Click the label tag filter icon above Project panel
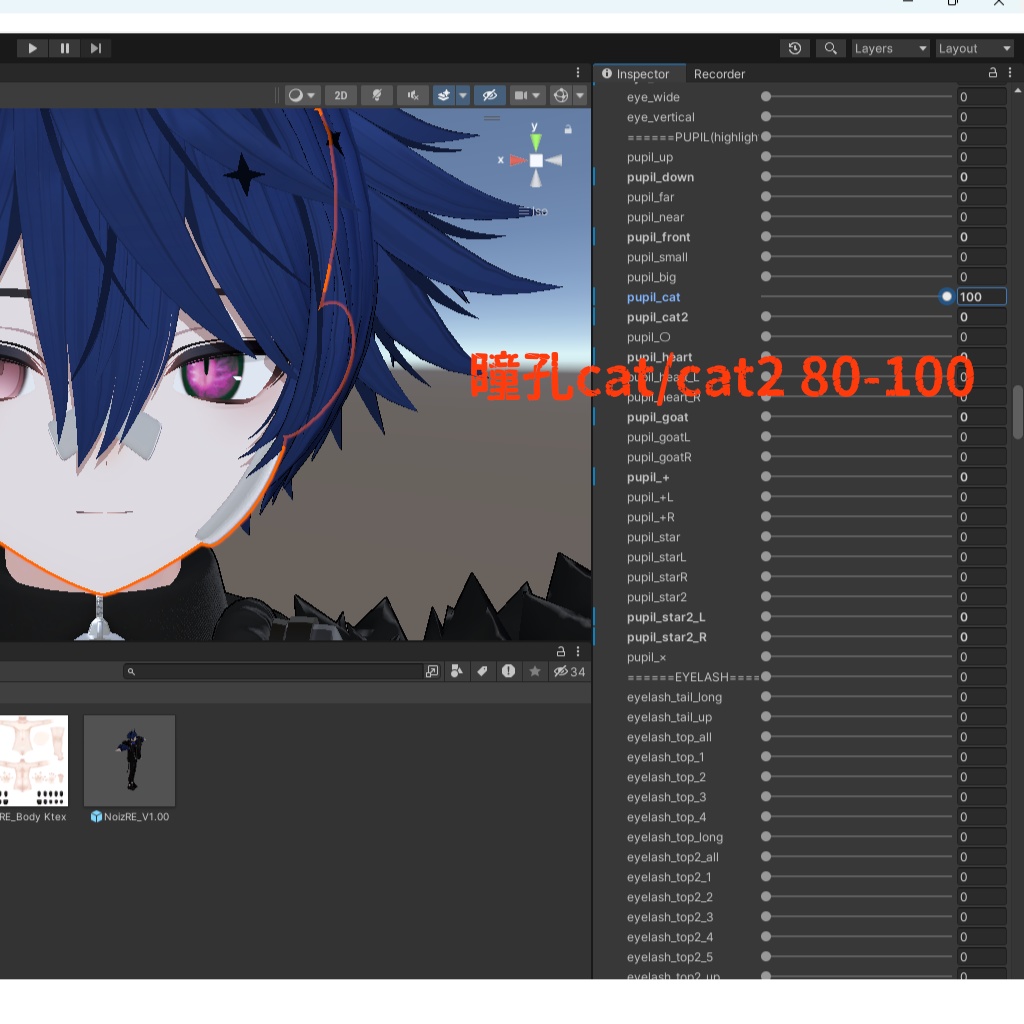 (x=482, y=671)
